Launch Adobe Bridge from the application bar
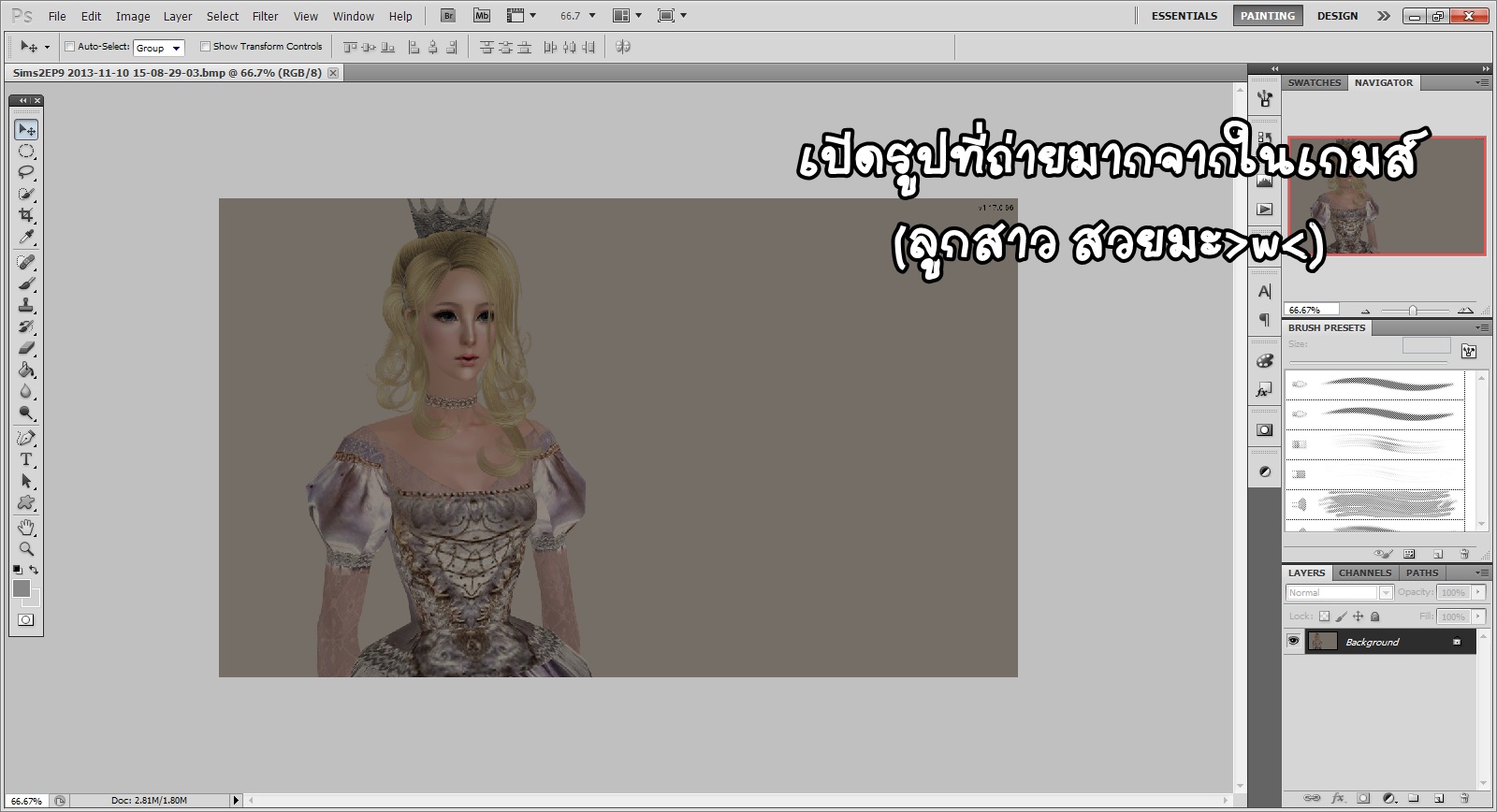The image size is (1497, 812). pos(448,16)
